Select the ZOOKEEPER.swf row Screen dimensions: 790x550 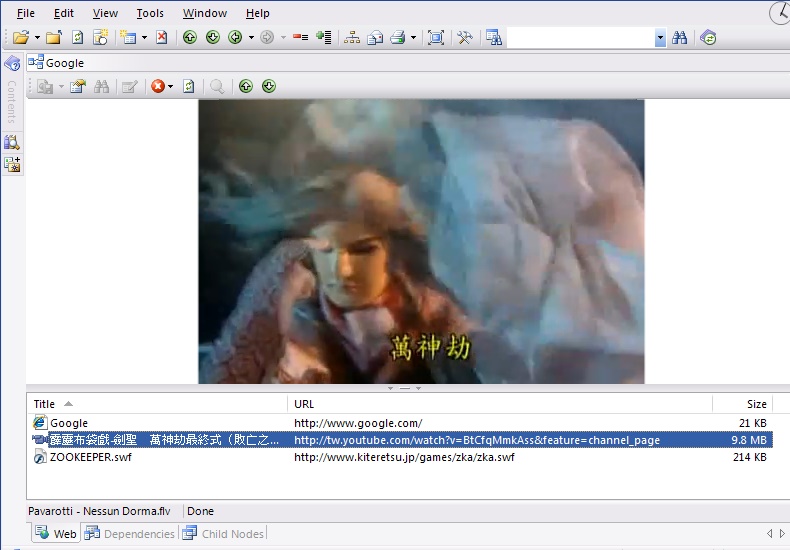point(400,457)
